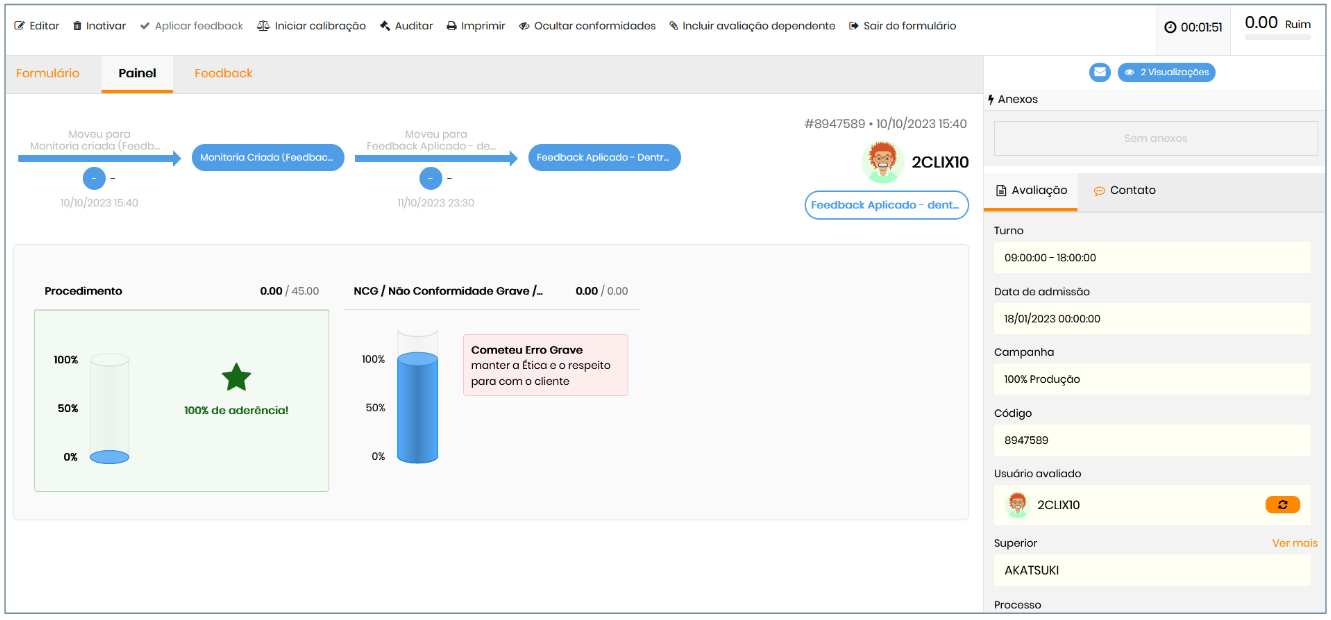Screen dimensions: 1331x620
Task: Open the Feedback tab
Action: click(x=223, y=74)
